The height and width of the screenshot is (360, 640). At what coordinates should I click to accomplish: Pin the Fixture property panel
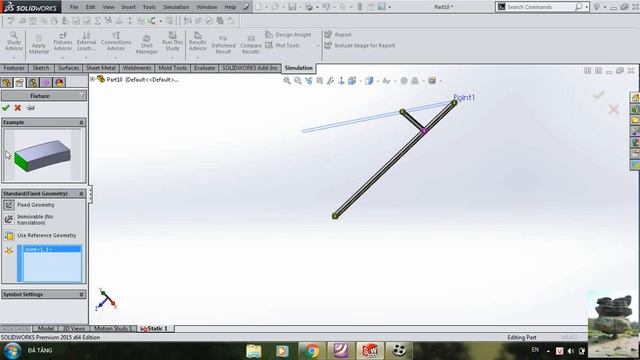pyautogui.click(x=31, y=108)
